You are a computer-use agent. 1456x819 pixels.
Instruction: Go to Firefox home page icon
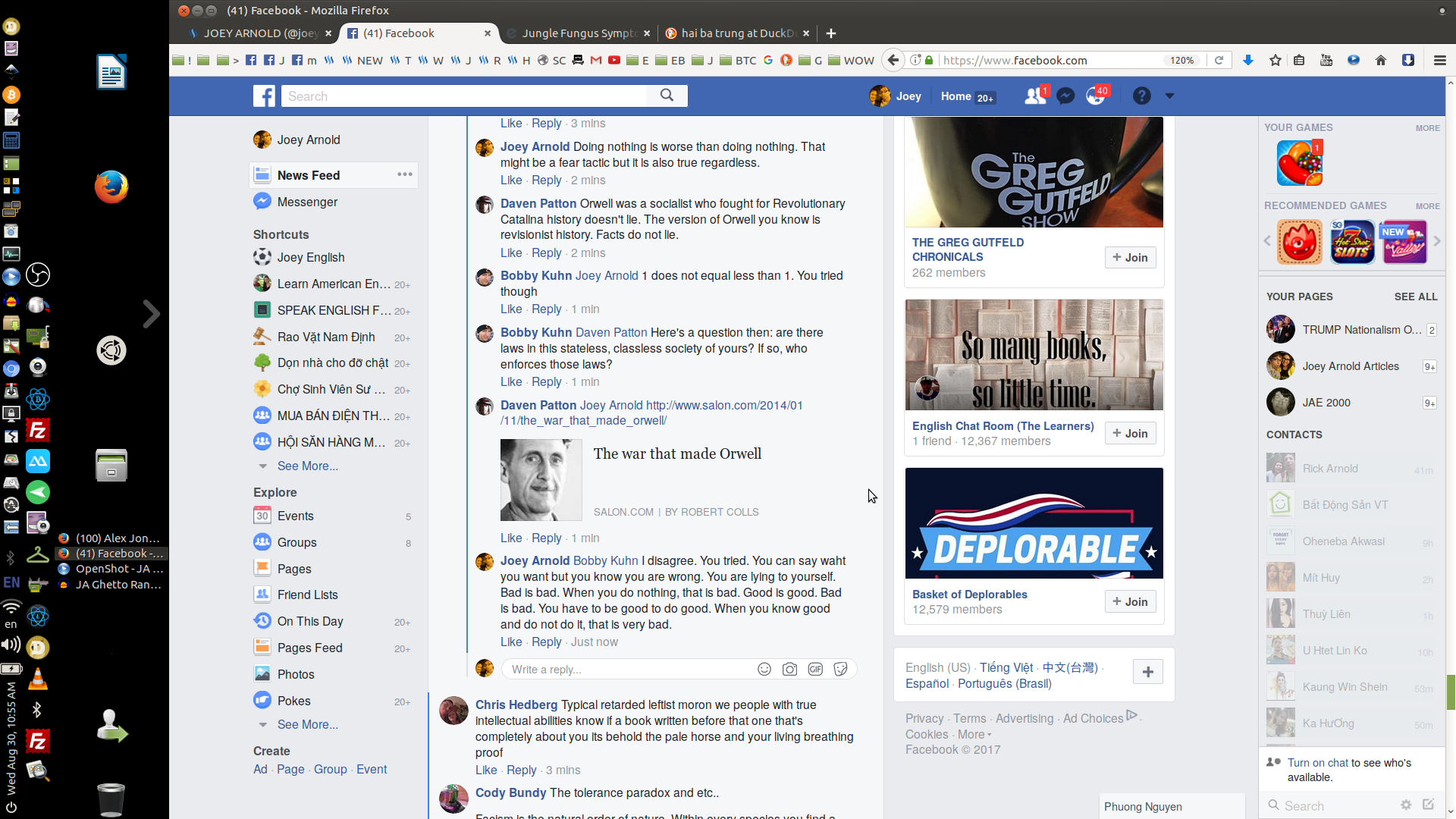pos(1380,60)
